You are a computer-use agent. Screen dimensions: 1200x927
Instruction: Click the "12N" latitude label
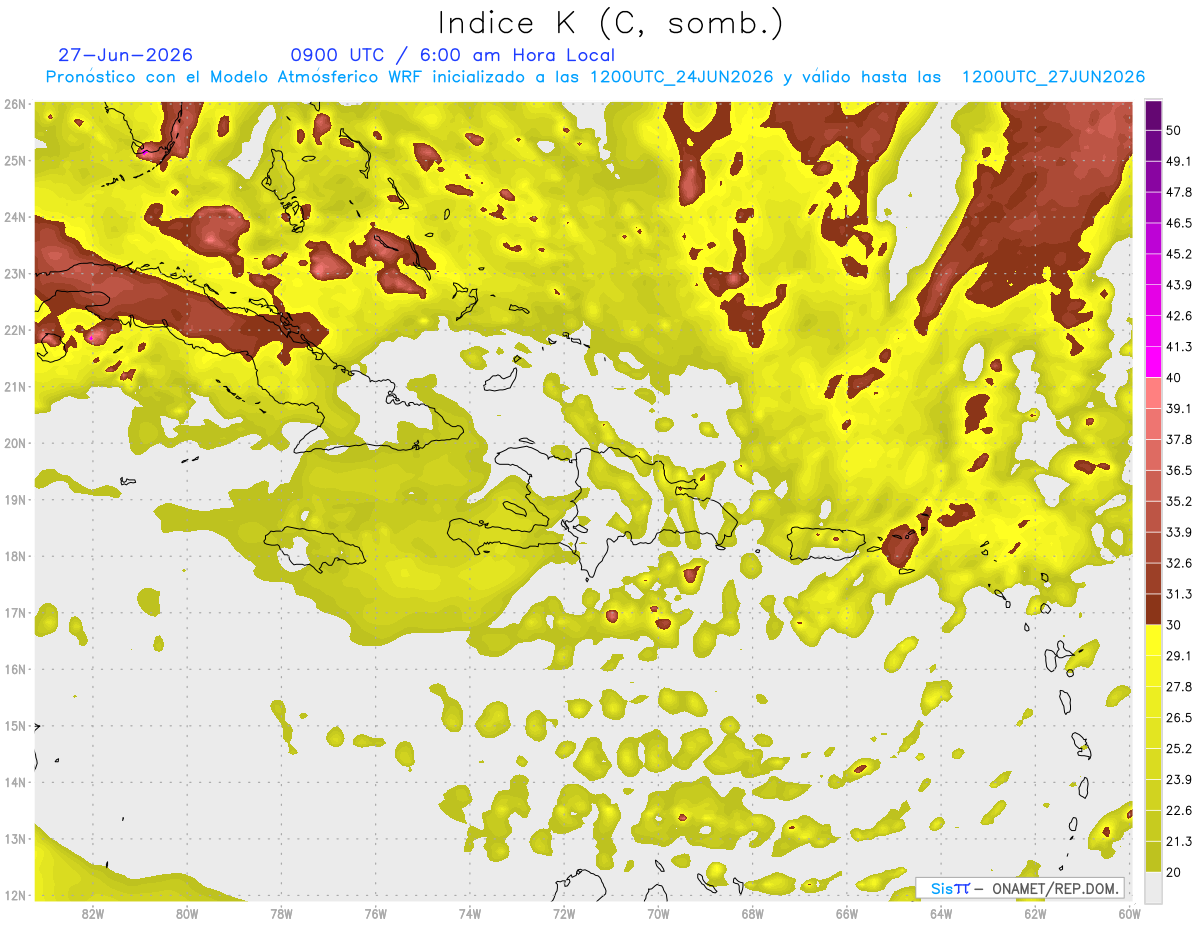tap(14, 895)
